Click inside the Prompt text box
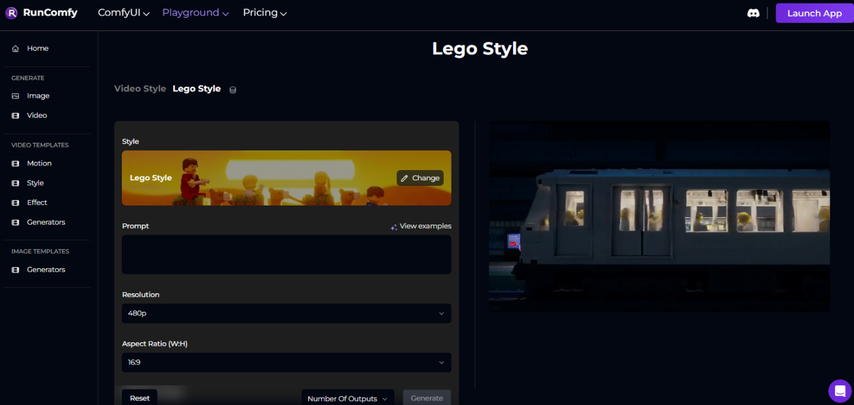This screenshot has height=405, width=854. pos(286,255)
